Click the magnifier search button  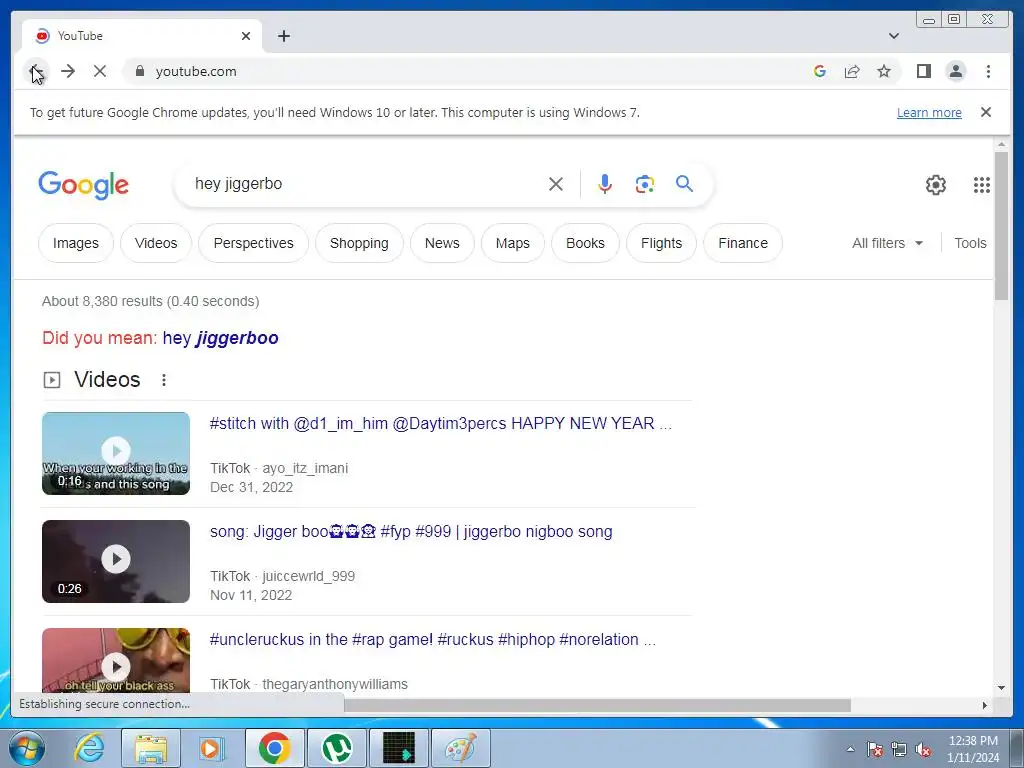pyautogui.click(x=684, y=184)
